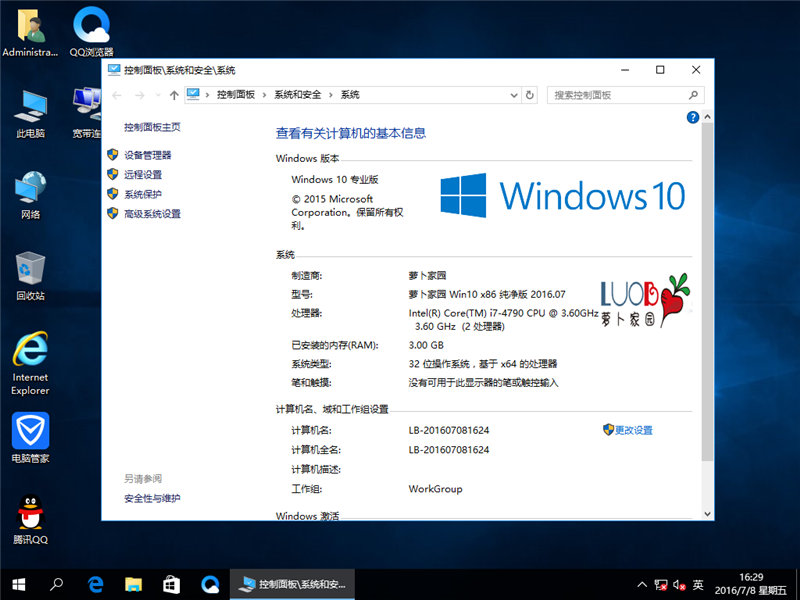This screenshot has height=600, width=800.
Task: Click the Windows Start button
Action: coord(19,584)
